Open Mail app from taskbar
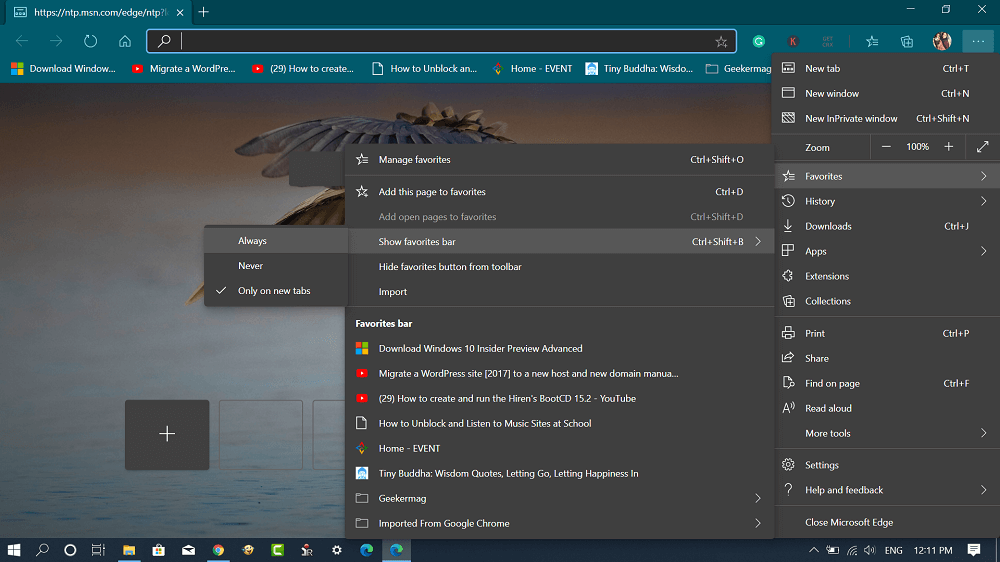1000x562 pixels. [188, 550]
